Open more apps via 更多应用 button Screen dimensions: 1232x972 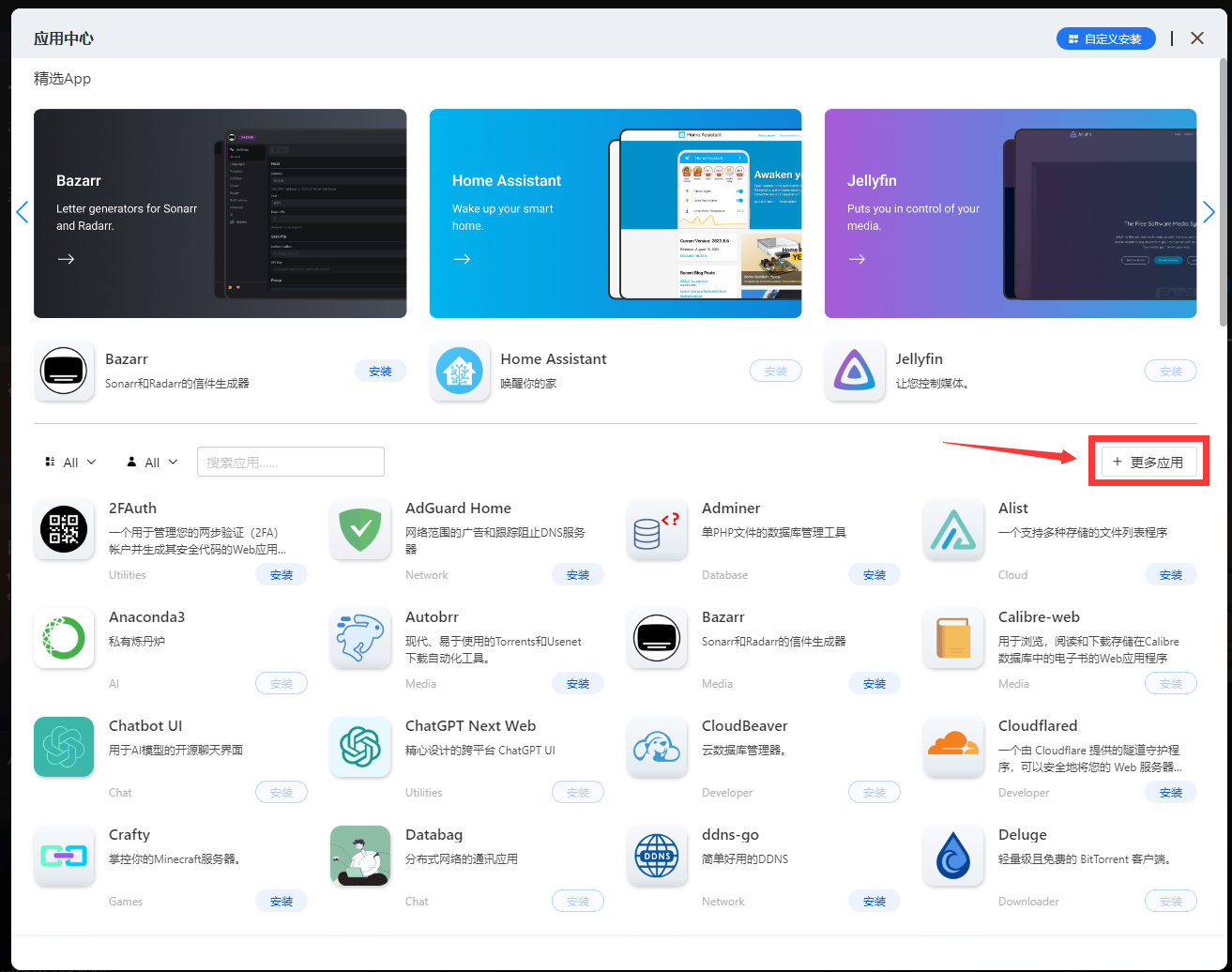(x=1148, y=462)
